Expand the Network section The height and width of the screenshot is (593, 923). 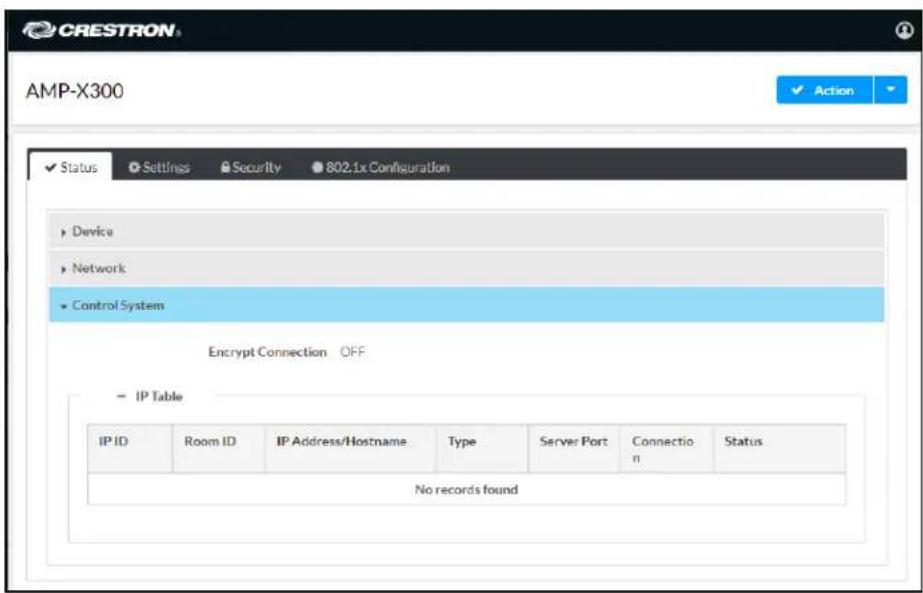(466, 268)
